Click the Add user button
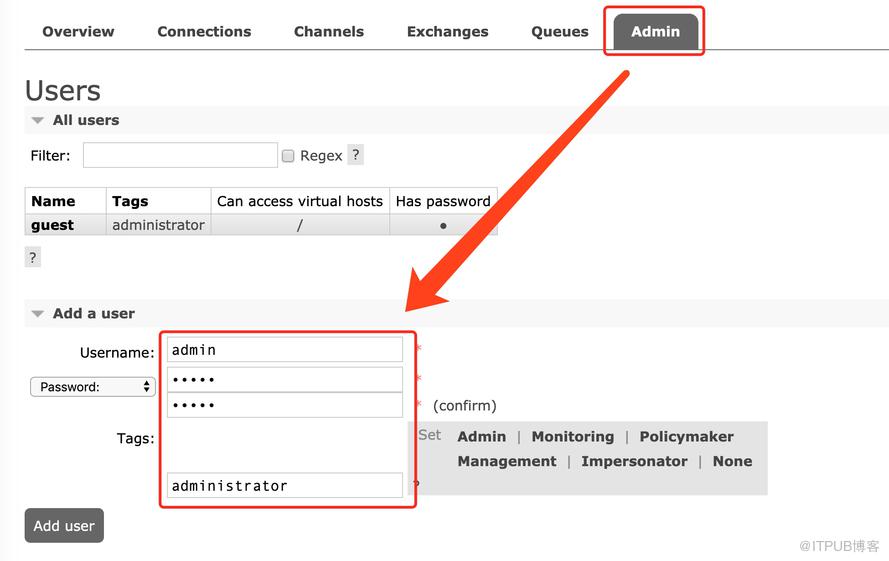 pos(64,526)
